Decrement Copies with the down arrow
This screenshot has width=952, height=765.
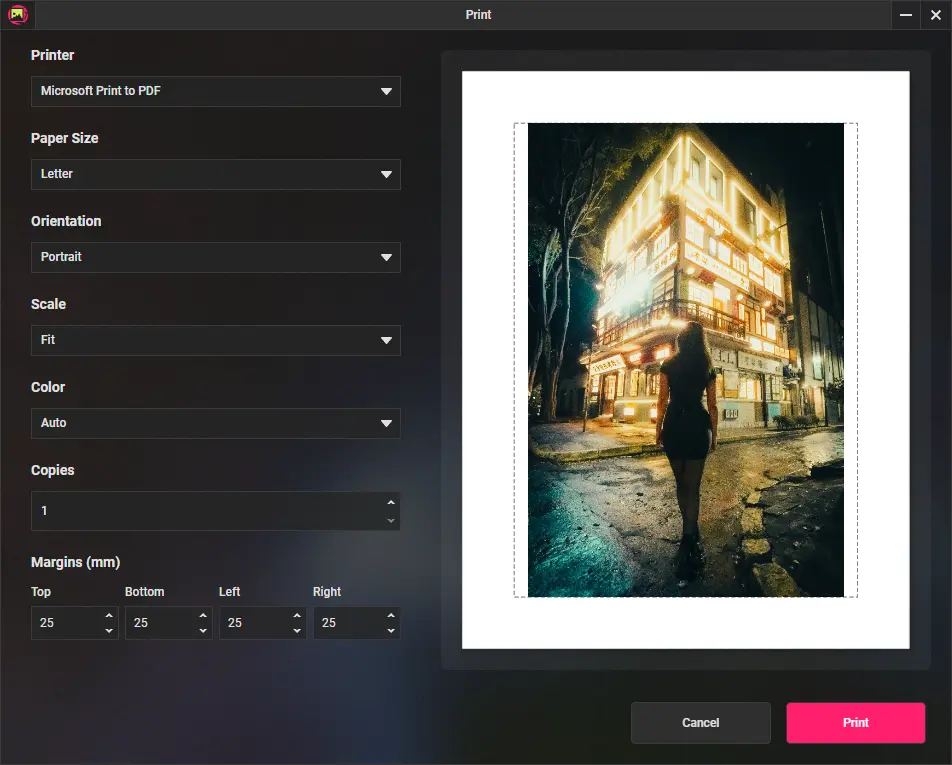coord(390,519)
